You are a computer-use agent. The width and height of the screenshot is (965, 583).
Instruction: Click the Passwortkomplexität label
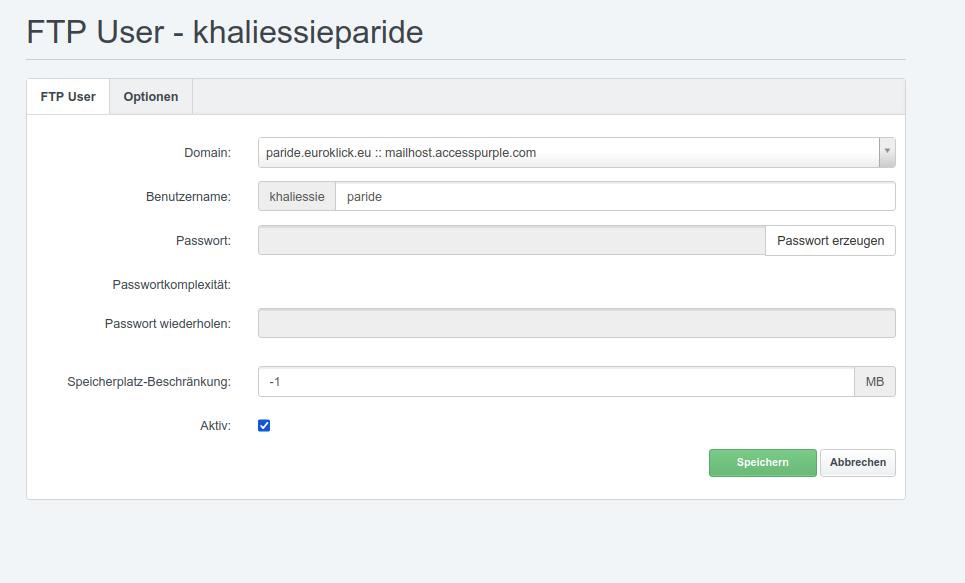coord(172,284)
